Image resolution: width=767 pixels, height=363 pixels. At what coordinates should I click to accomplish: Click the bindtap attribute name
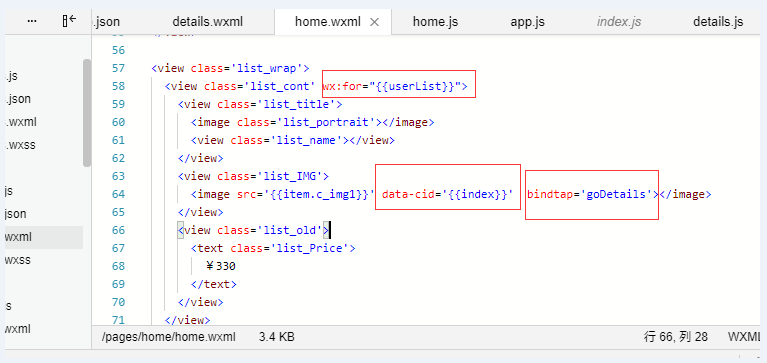point(550,194)
